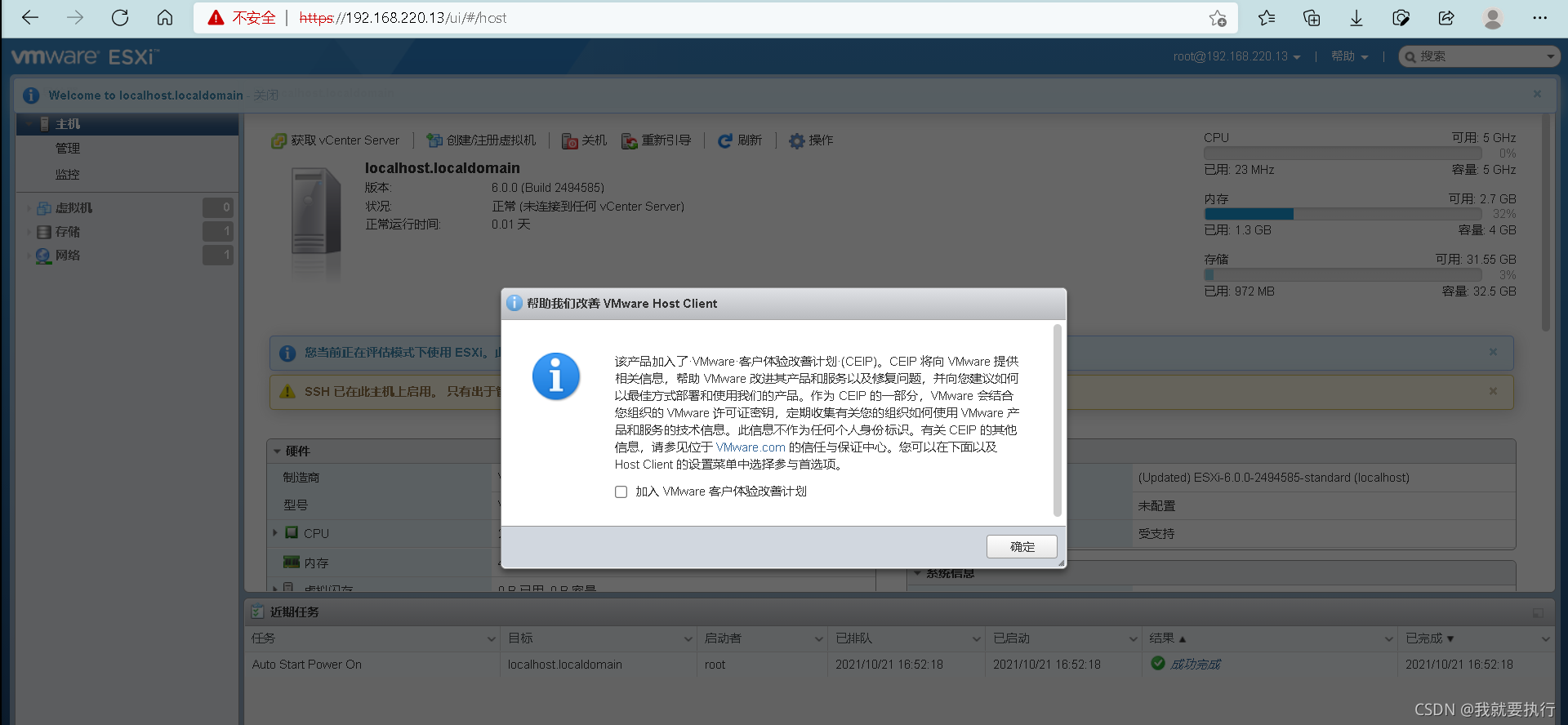The width and height of the screenshot is (1568, 725).
Task: Open the 已启动 column dropdown
Action: click(1134, 638)
